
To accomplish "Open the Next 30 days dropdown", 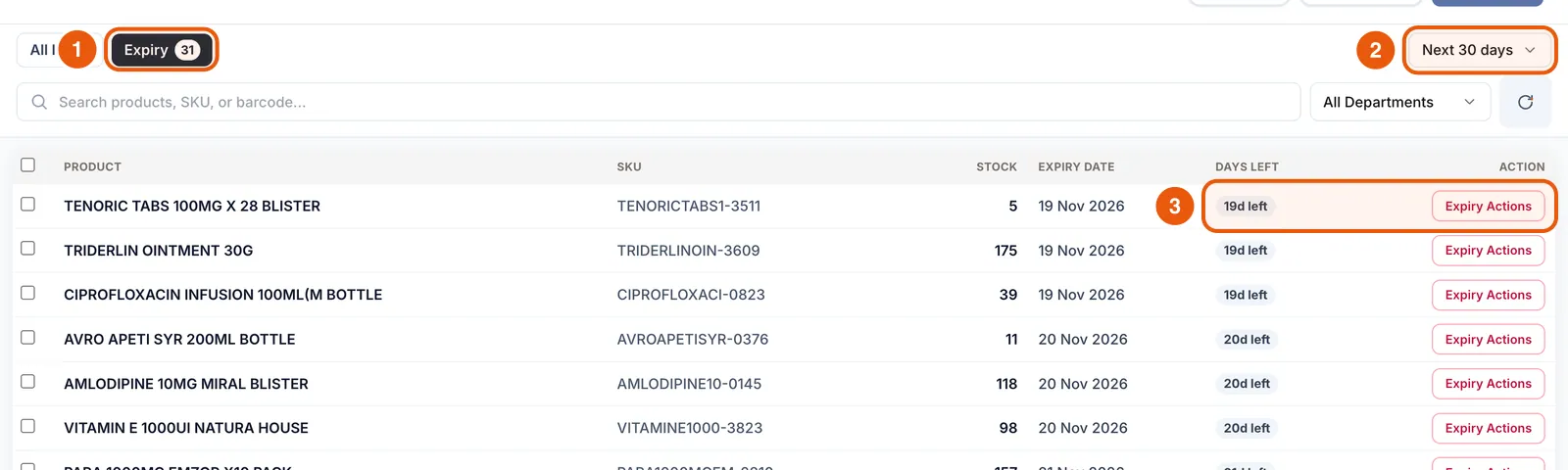I will (1479, 50).
